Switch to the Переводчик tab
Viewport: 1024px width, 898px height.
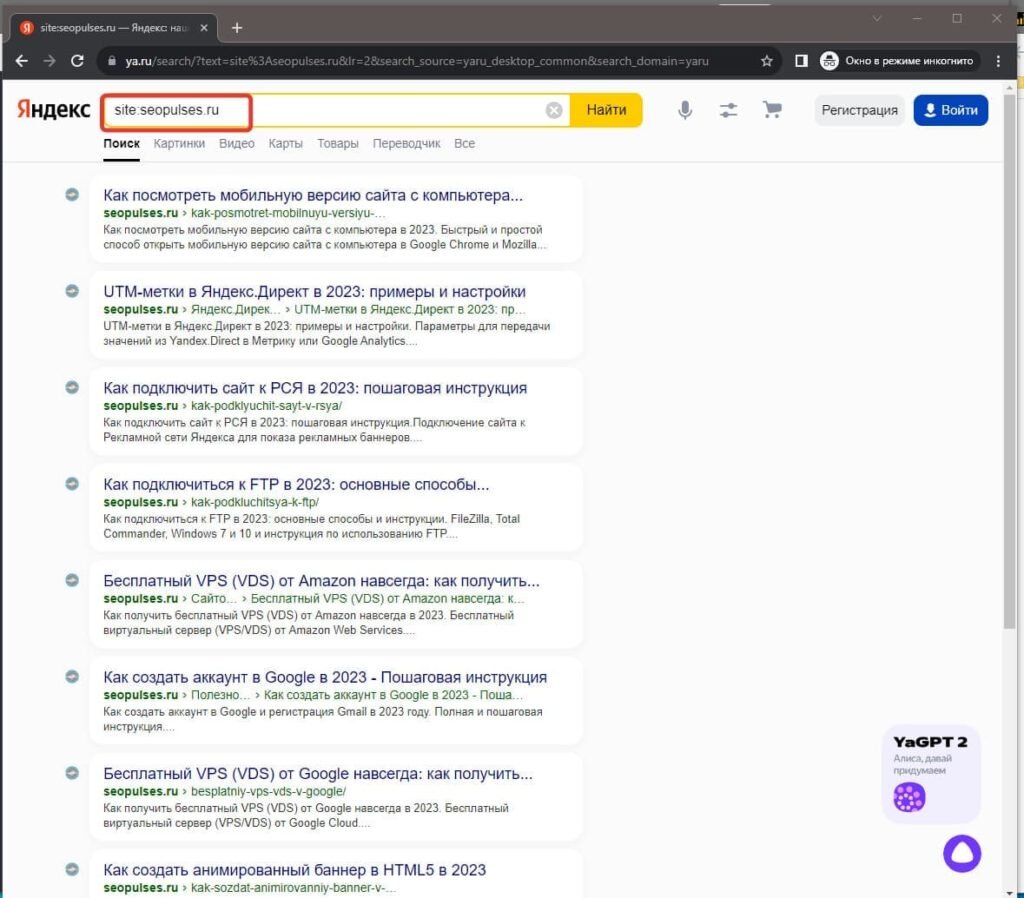(x=406, y=143)
